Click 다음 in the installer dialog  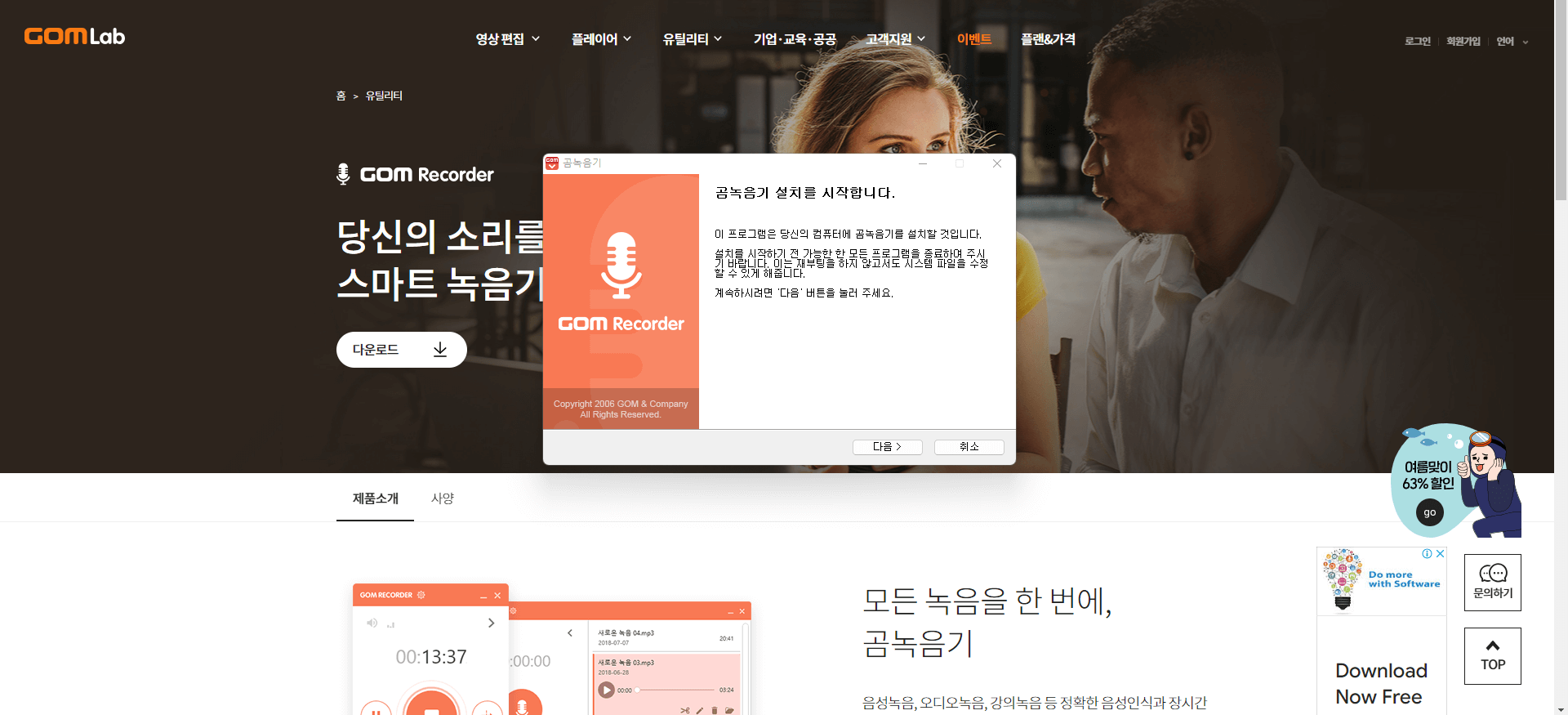click(x=887, y=447)
